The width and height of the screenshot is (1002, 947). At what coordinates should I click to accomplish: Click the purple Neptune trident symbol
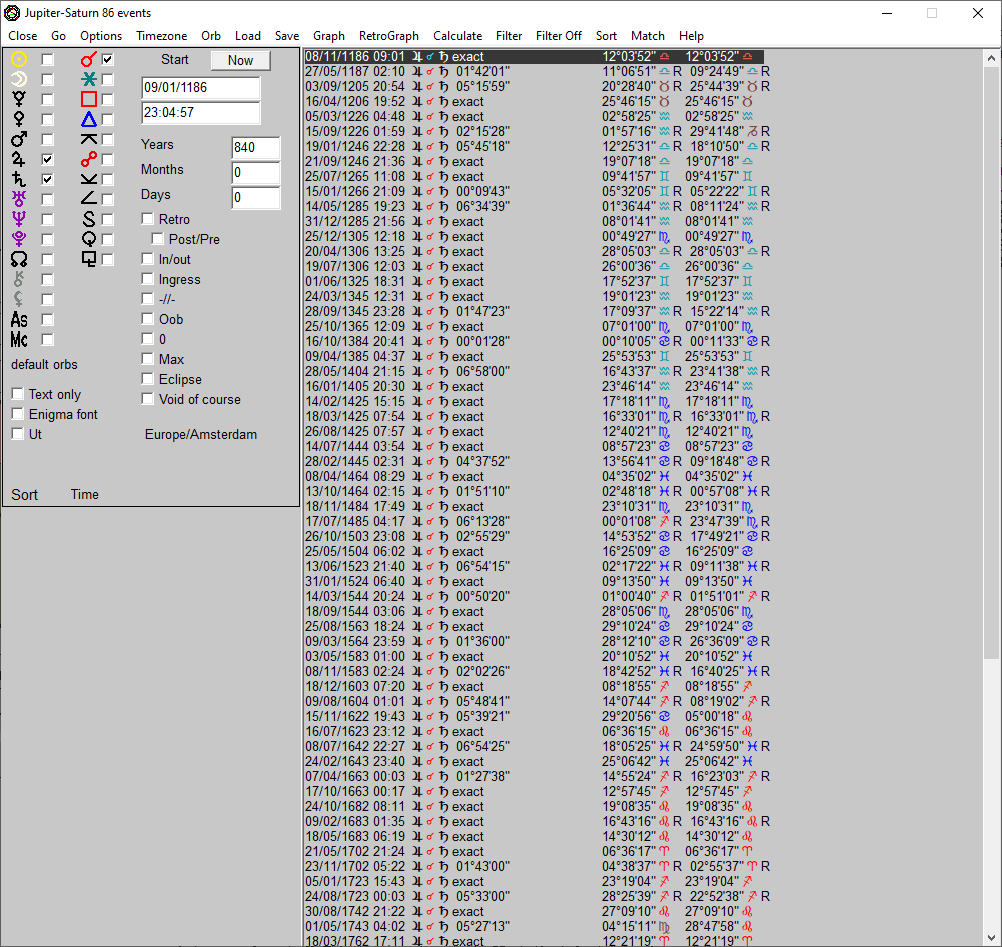18,219
